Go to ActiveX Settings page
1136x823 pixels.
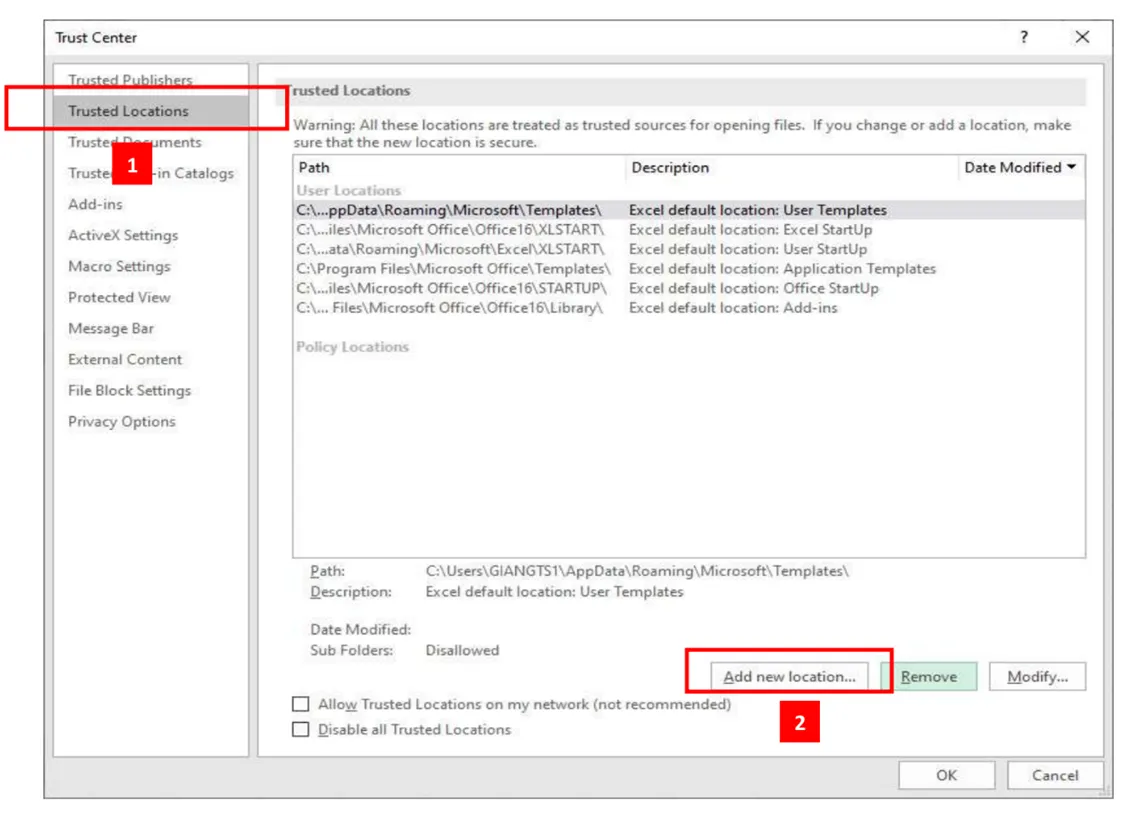tap(123, 236)
